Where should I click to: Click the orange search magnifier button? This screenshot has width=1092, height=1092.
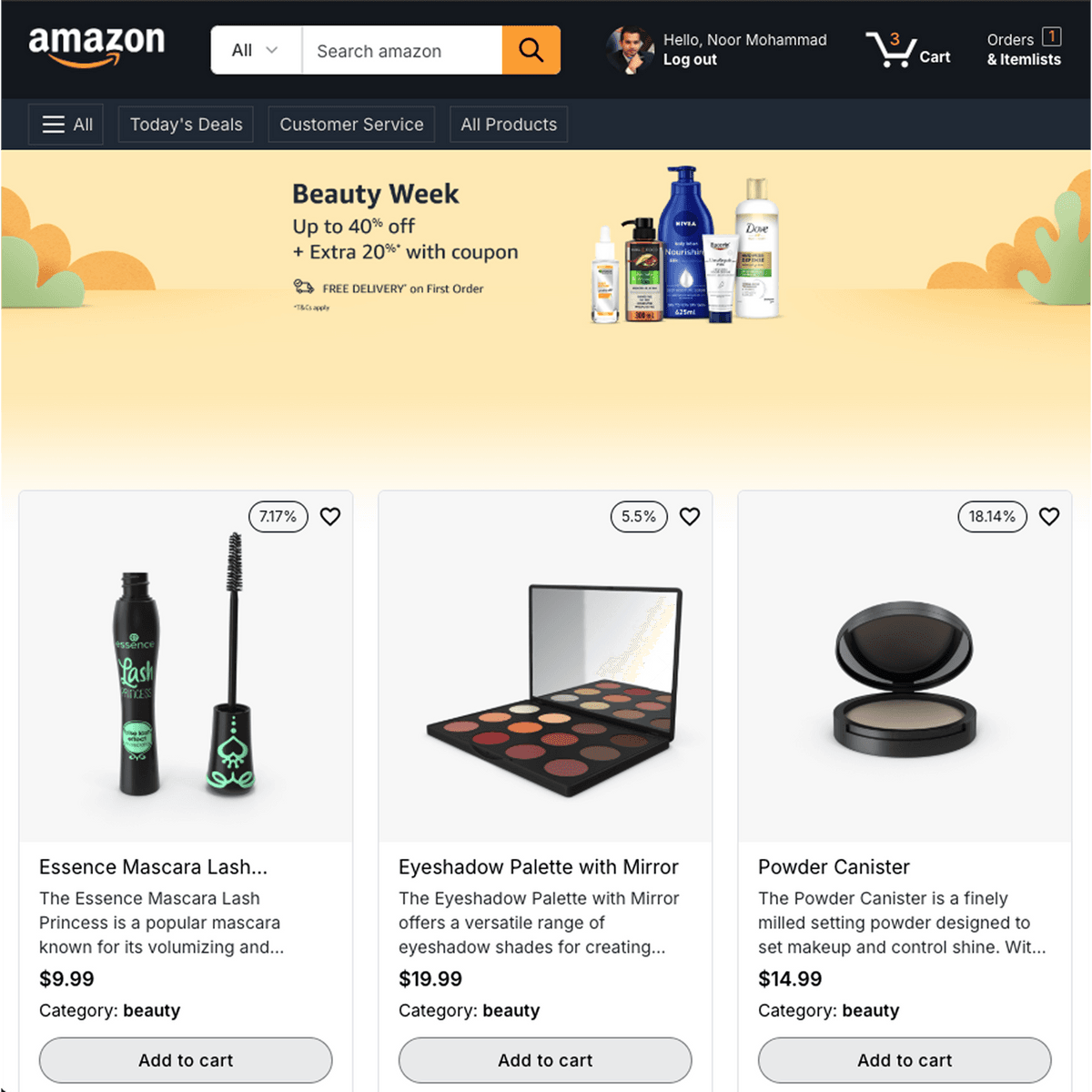click(x=531, y=50)
